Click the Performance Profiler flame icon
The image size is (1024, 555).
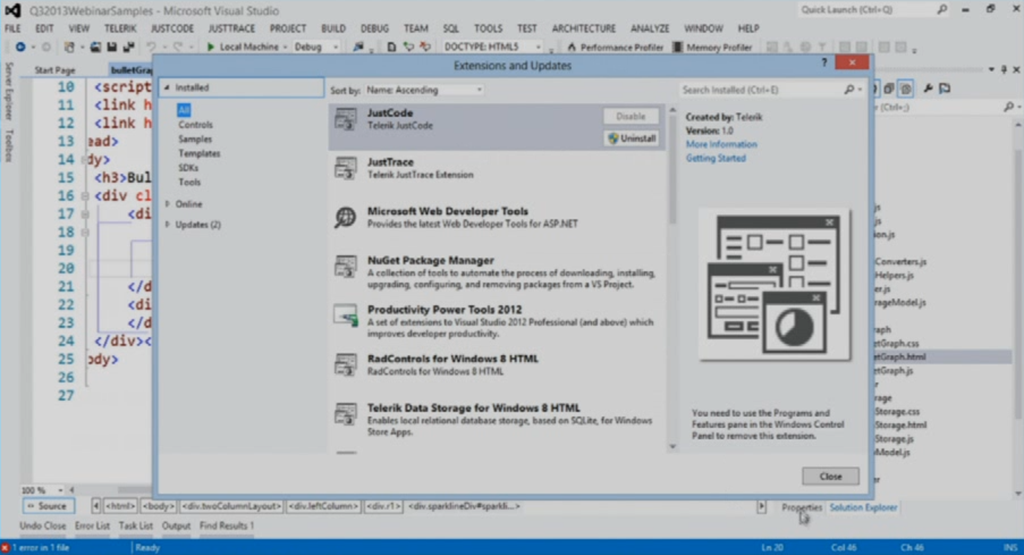[572, 47]
